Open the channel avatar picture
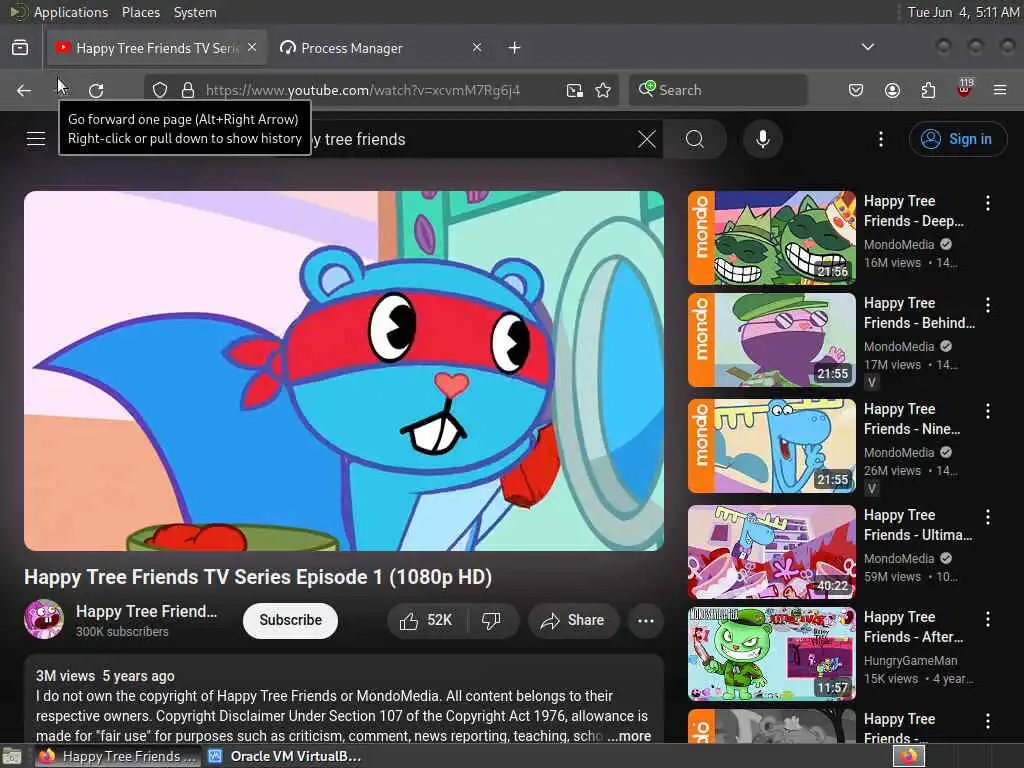 [44, 619]
